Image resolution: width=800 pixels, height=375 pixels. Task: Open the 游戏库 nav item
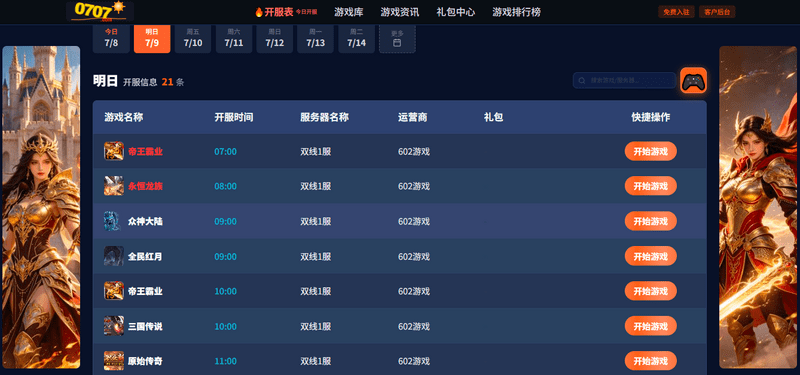pyautogui.click(x=348, y=12)
